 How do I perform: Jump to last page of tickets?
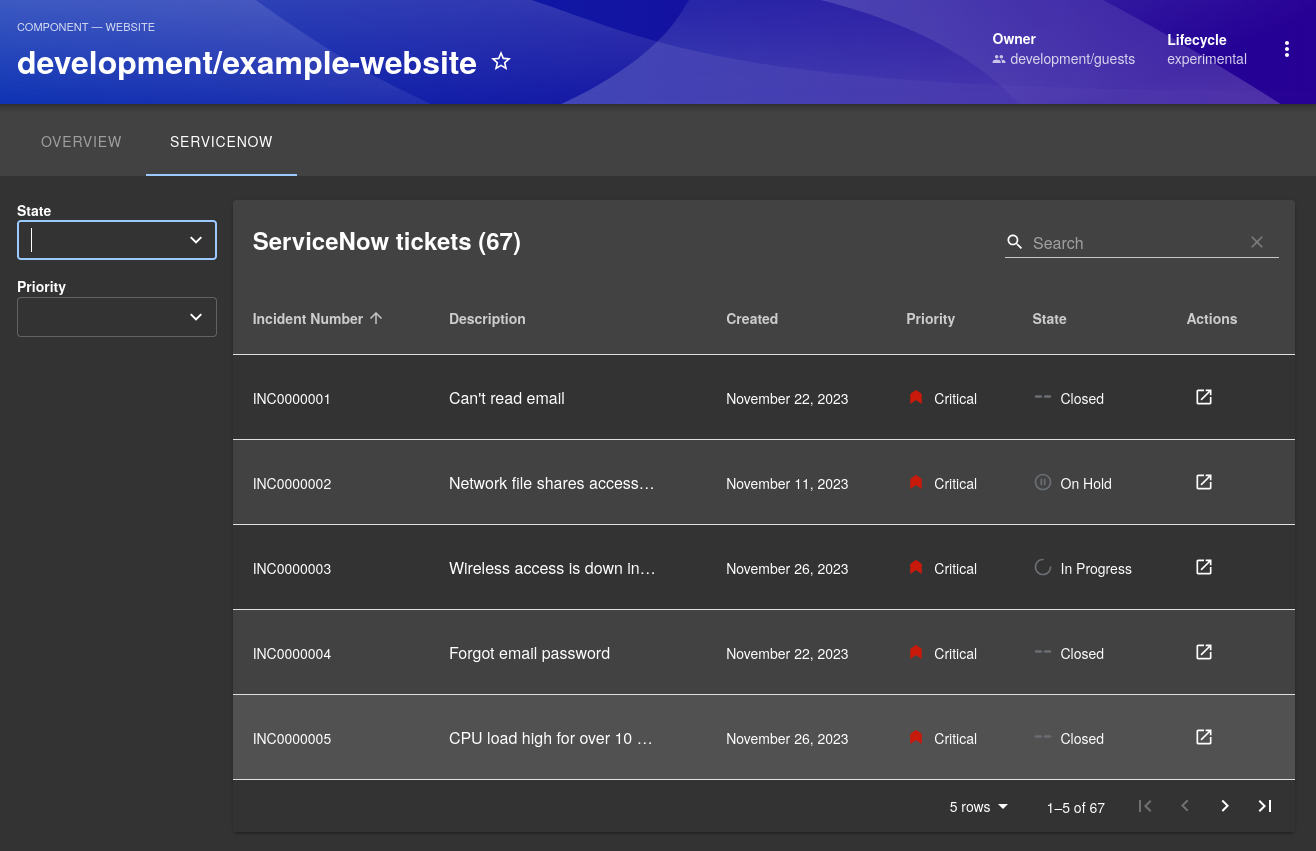click(1265, 806)
